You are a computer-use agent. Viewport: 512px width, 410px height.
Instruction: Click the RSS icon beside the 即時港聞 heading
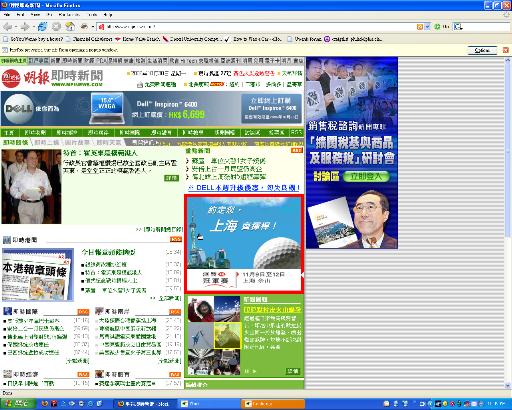coord(176,239)
